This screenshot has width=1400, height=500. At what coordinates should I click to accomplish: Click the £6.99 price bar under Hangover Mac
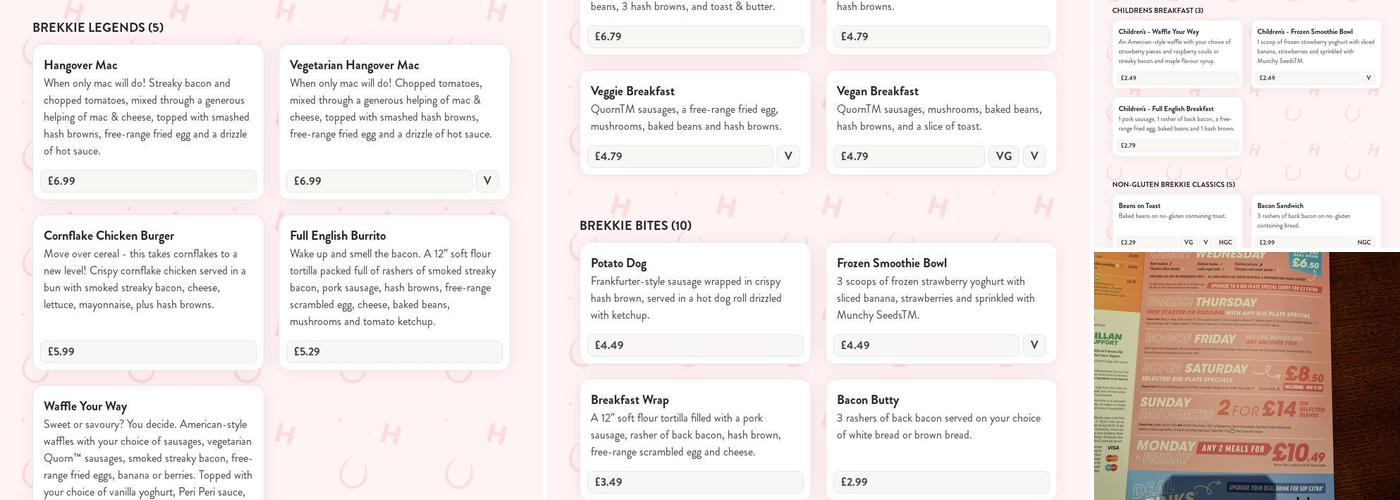(148, 181)
